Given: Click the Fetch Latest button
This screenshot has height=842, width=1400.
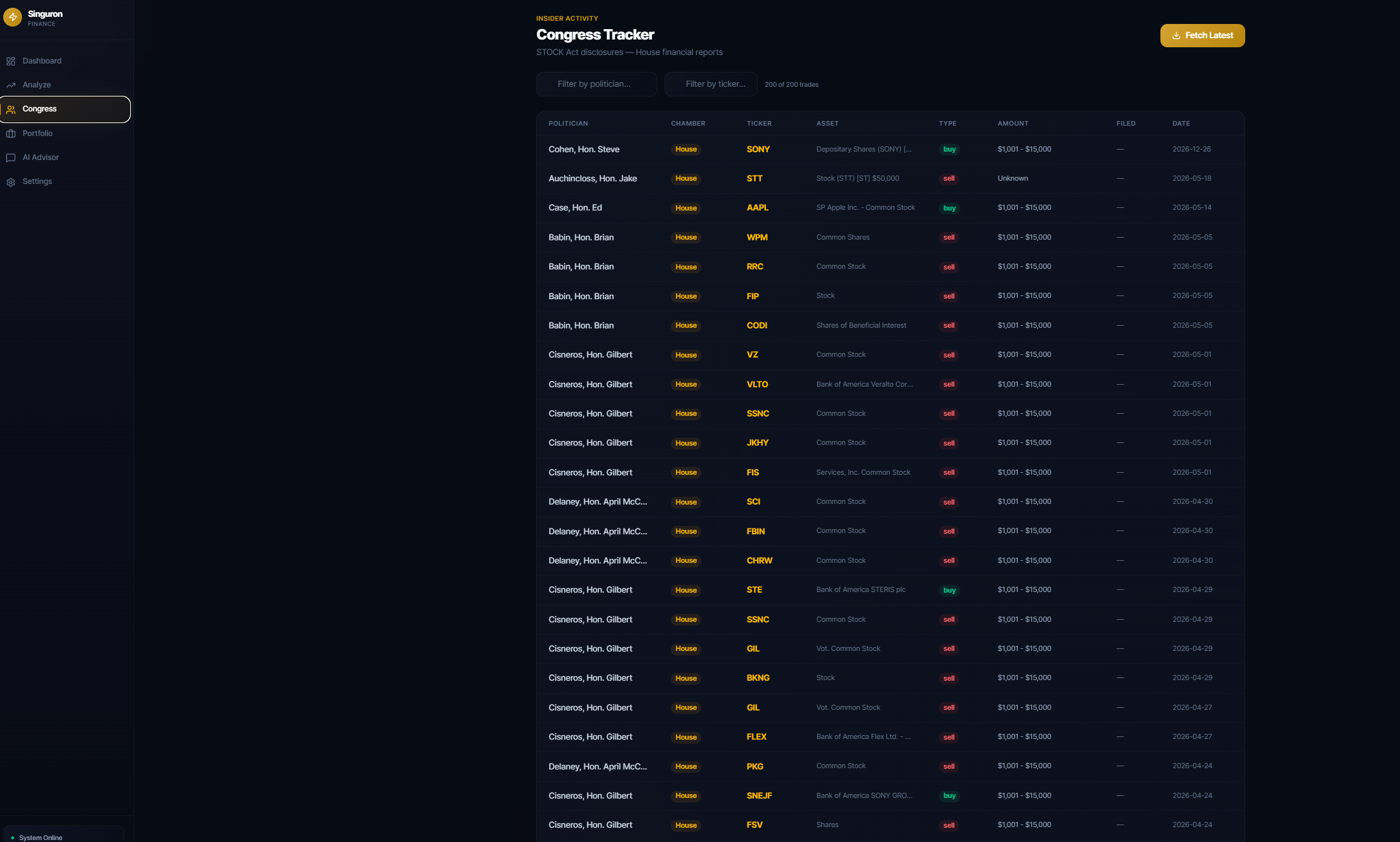Looking at the screenshot, I should (1202, 36).
